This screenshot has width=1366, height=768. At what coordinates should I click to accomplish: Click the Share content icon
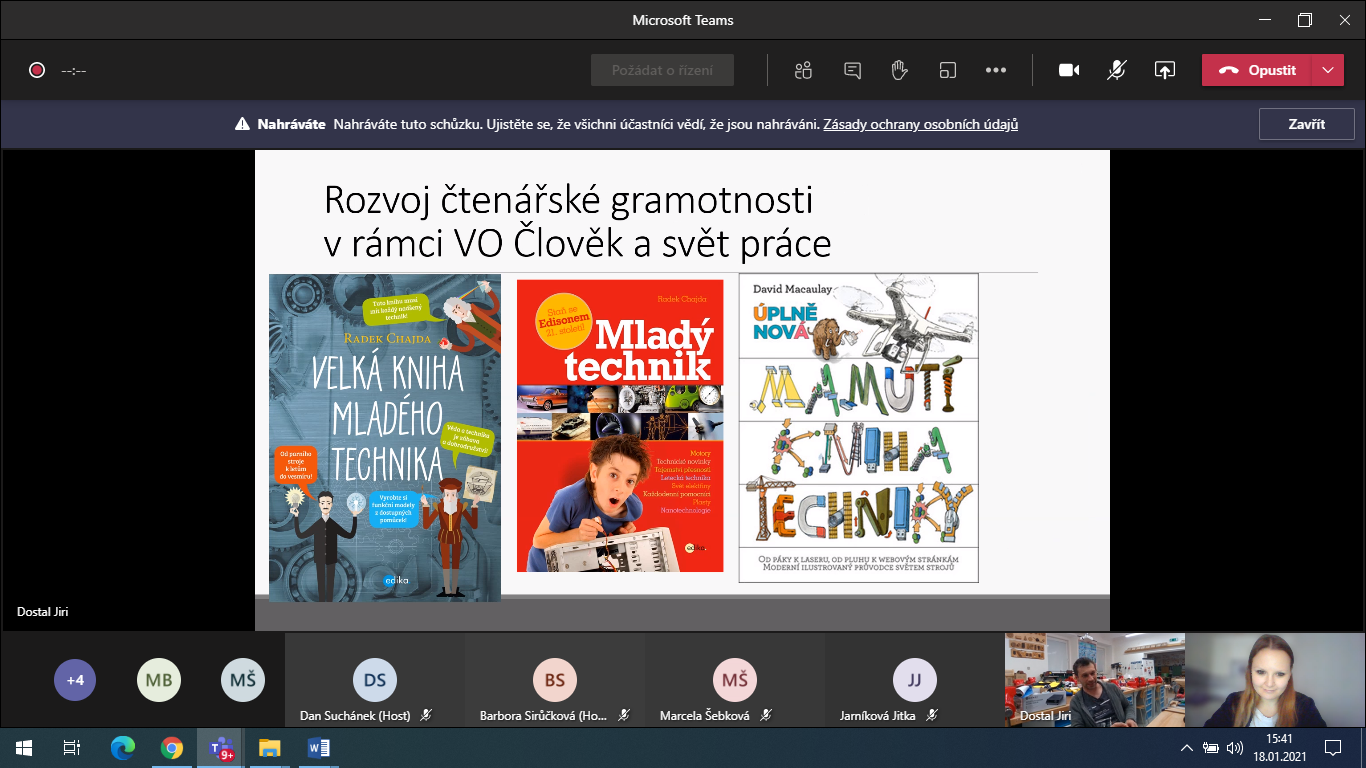click(1164, 70)
